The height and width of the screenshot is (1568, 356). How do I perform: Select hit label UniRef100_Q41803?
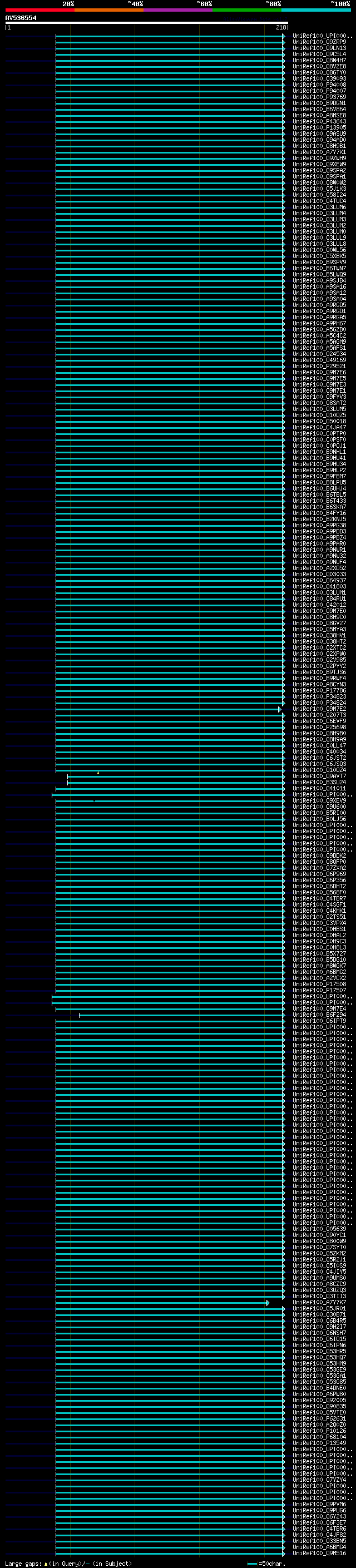pyautogui.click(x=319, y=586)
